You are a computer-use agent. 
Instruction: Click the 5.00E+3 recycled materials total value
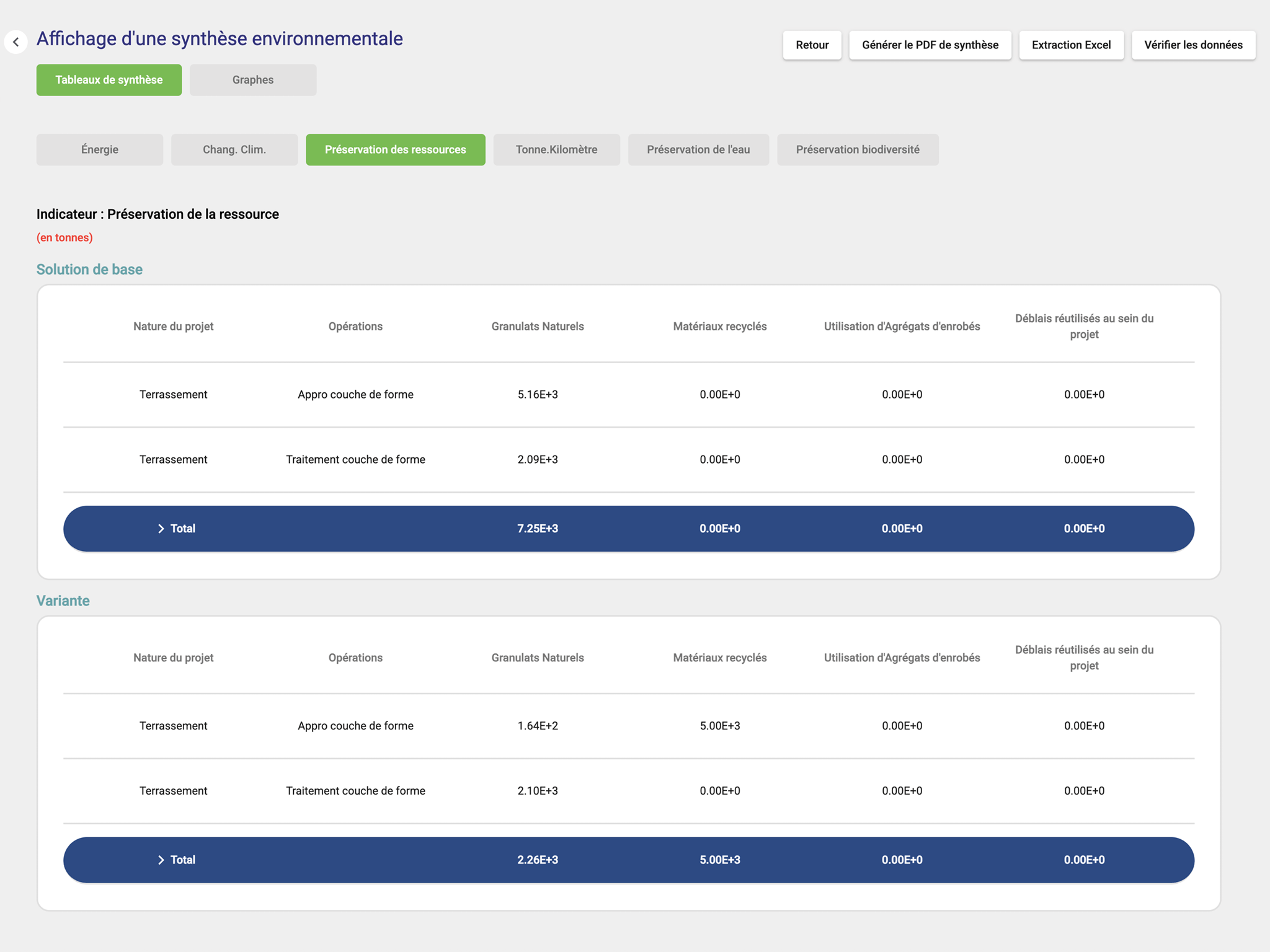[719, 860]
